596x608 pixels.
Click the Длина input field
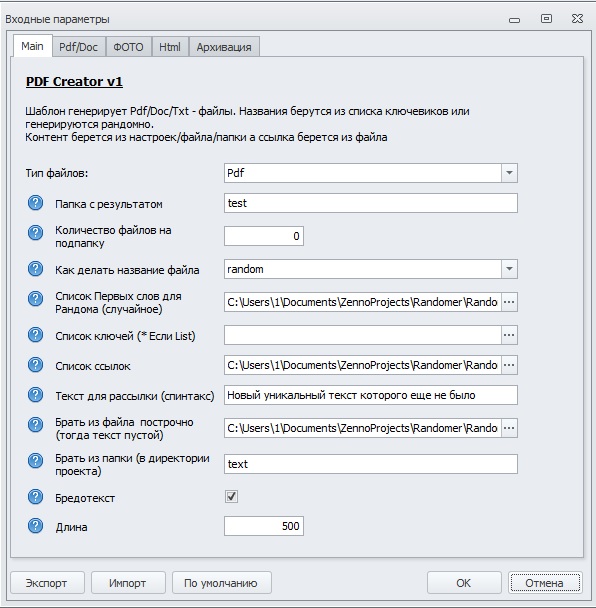(264, 526)
